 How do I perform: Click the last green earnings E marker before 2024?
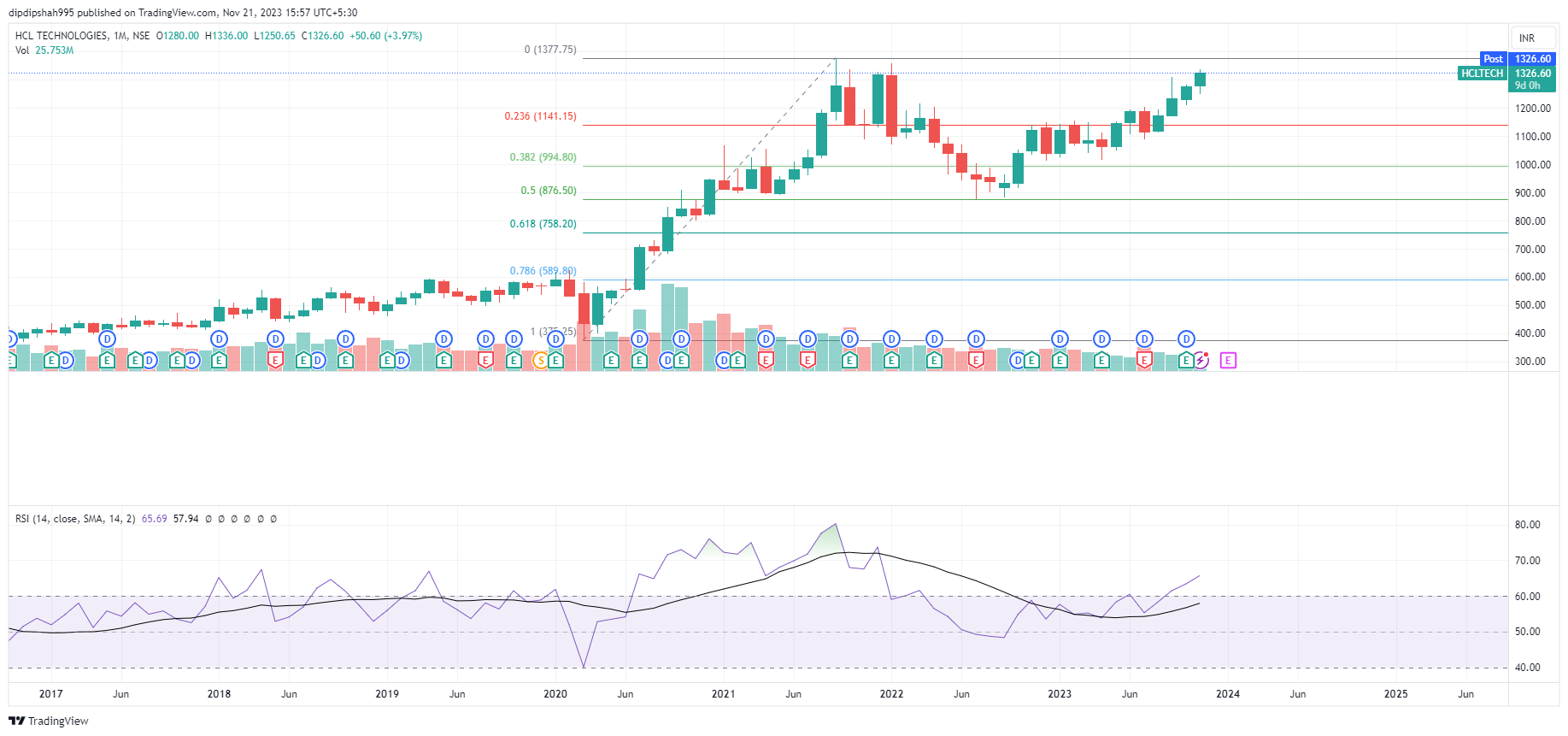[x=1185, y=361]
